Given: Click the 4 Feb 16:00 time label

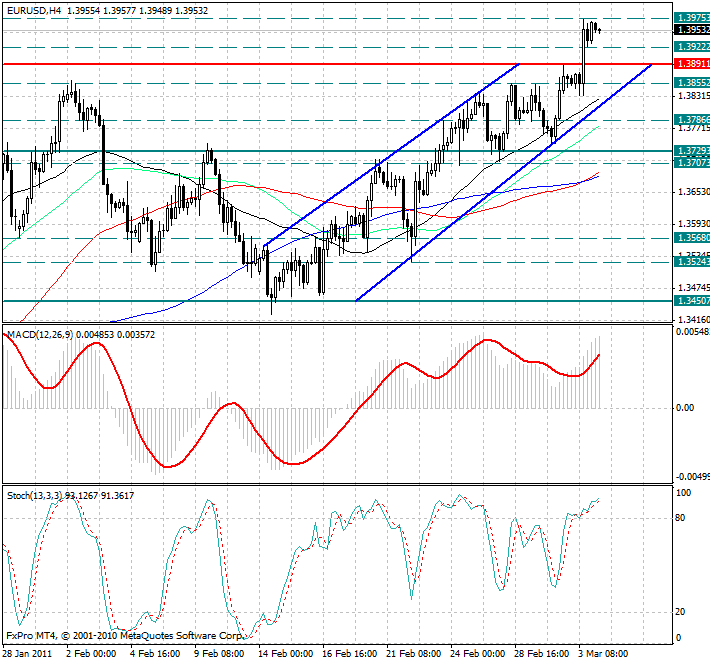Looking at the screenshot, I should click(x=155, y=654).
